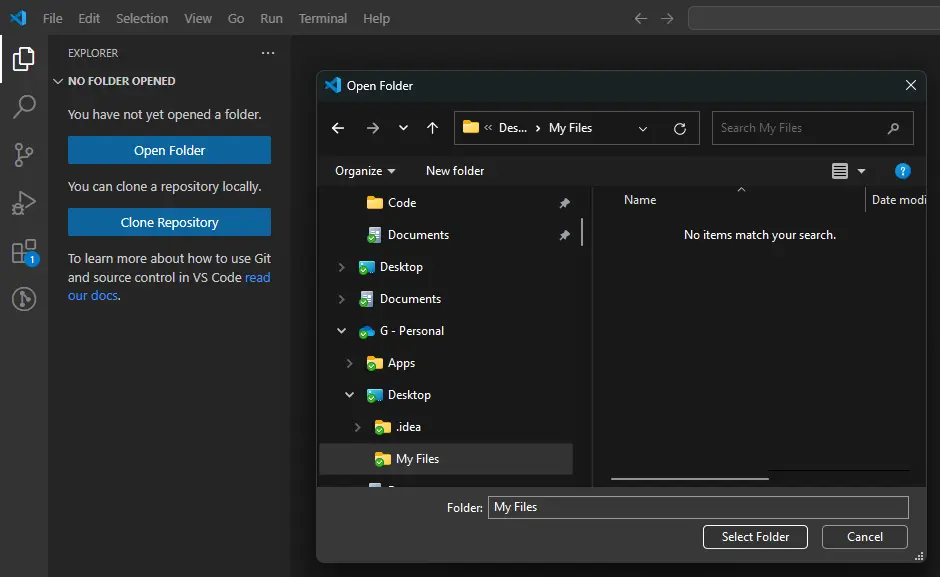
Task: Open the Git Graph icon in activity bar
Action: [x=24, y=299]
